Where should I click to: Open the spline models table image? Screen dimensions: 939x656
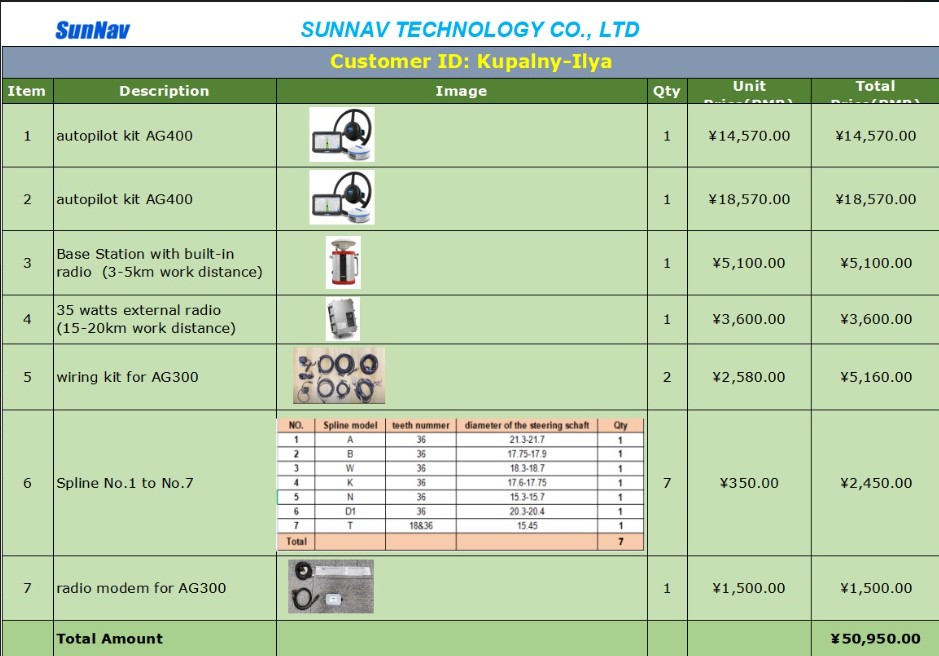460,484
